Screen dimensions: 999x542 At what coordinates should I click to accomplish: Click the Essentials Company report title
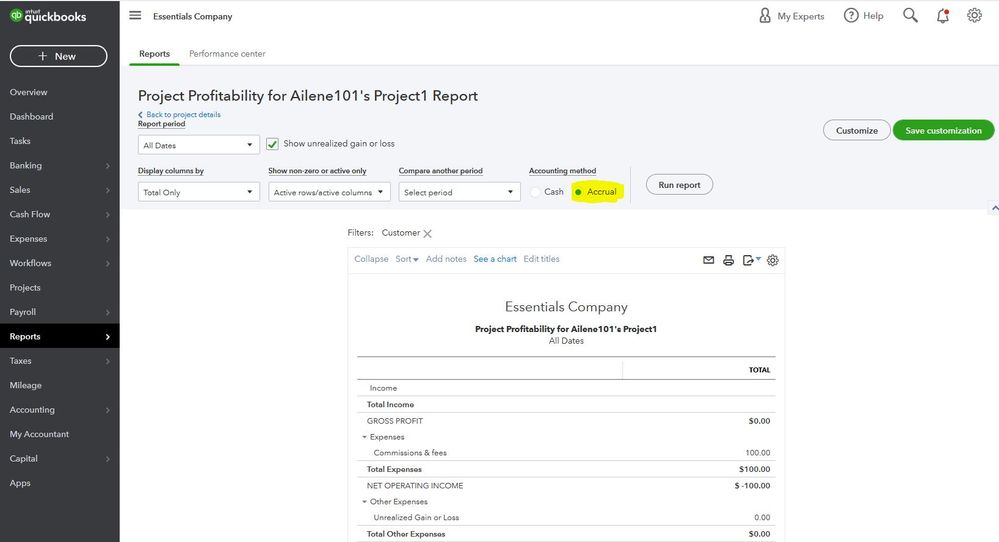pyautogui.click(x=566, y=307)
